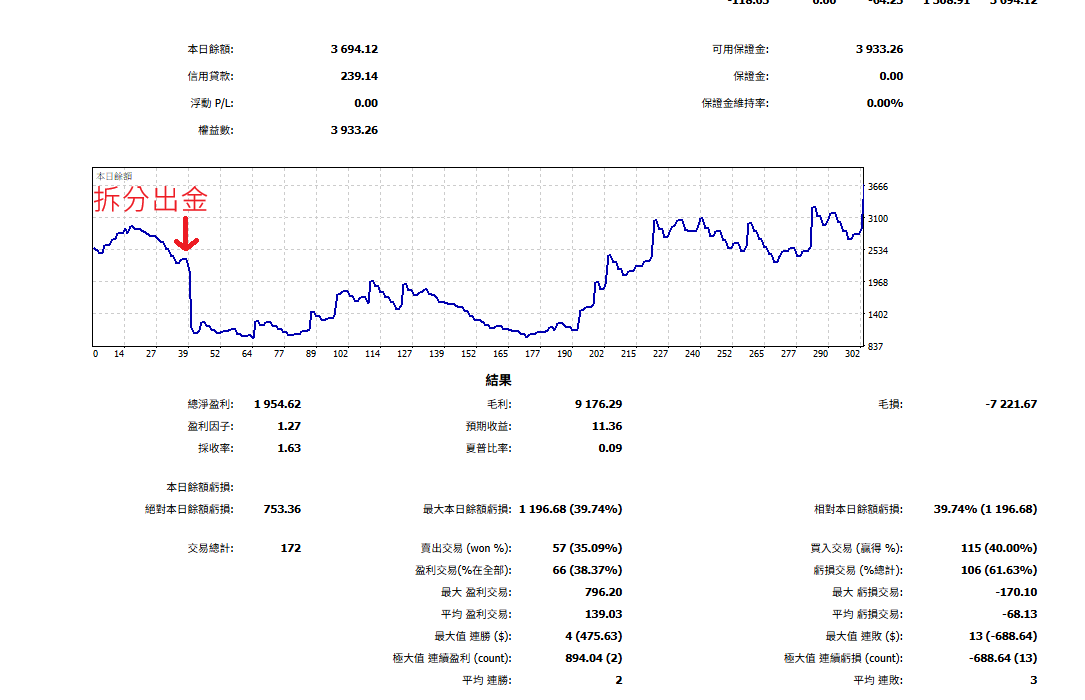Click the 連續虧損 value -688.64 (13)
Screen dimensions: 1085x700
coord(1003,658)
